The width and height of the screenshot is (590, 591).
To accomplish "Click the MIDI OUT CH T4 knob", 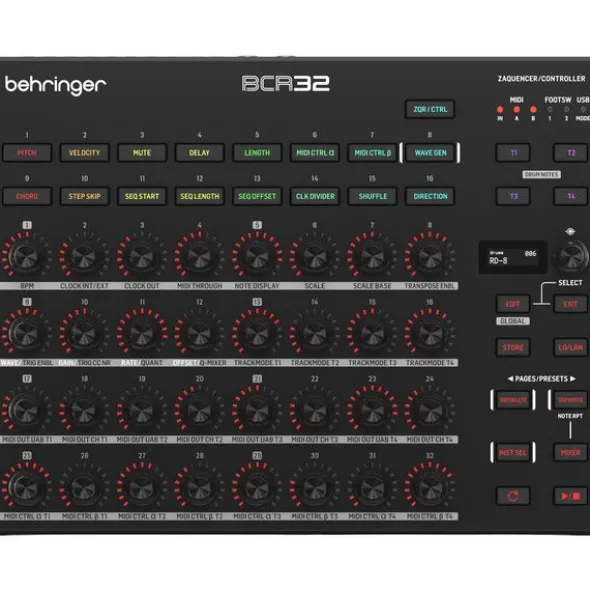I will tap(430, 410).
